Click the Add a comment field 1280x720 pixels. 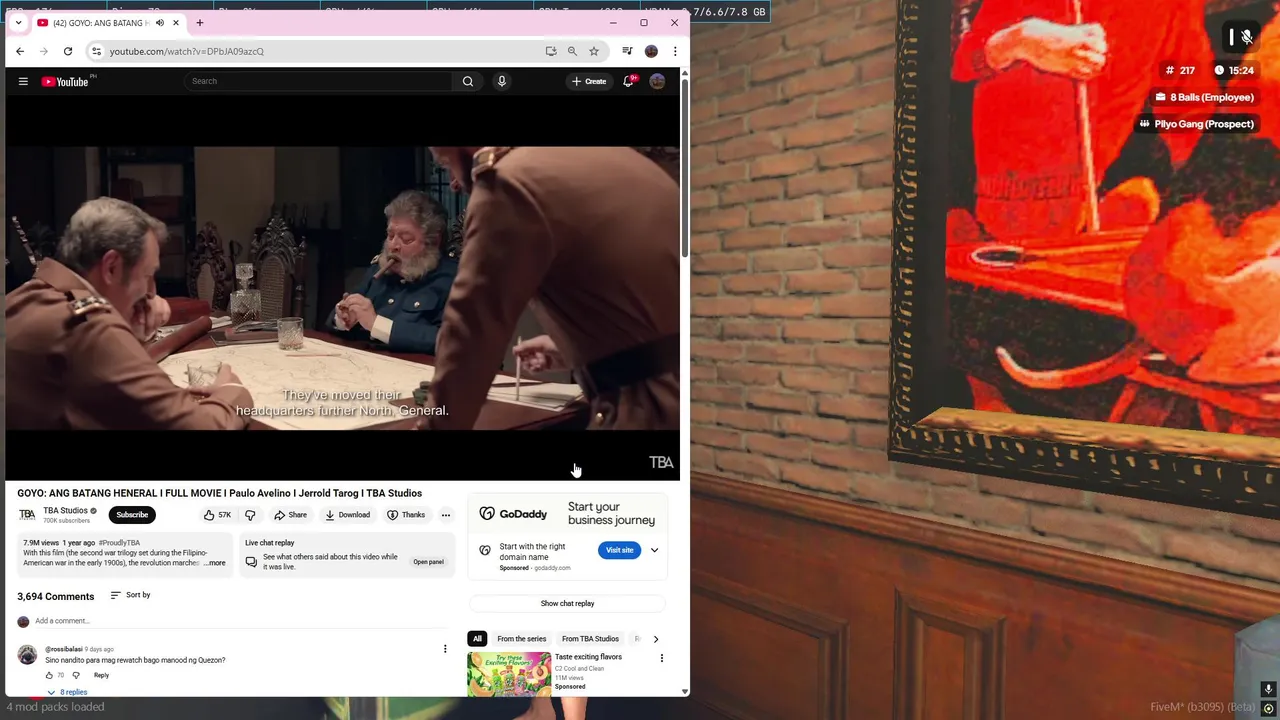coord(240,621)
